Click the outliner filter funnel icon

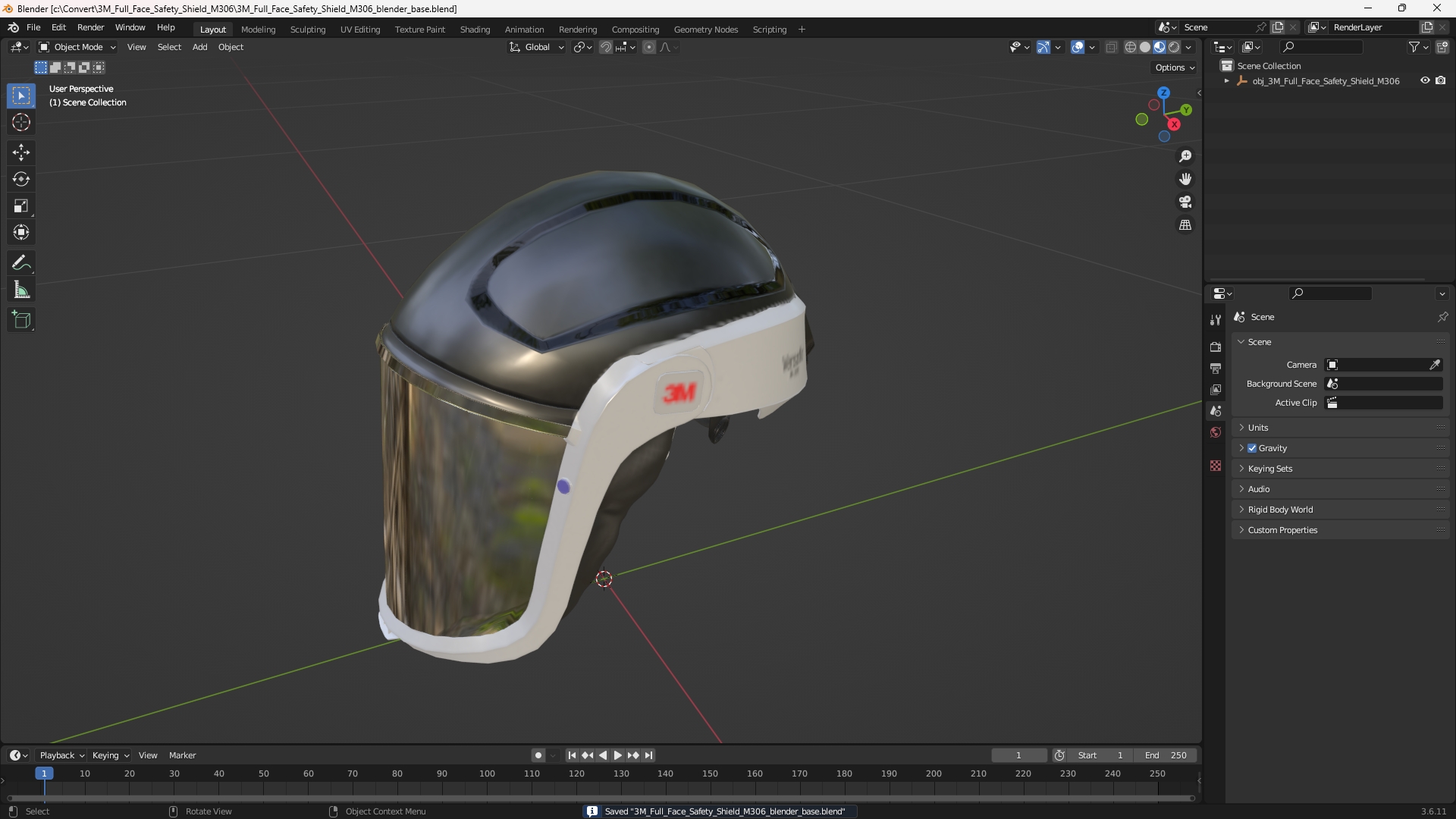(x=1414, y=47)
